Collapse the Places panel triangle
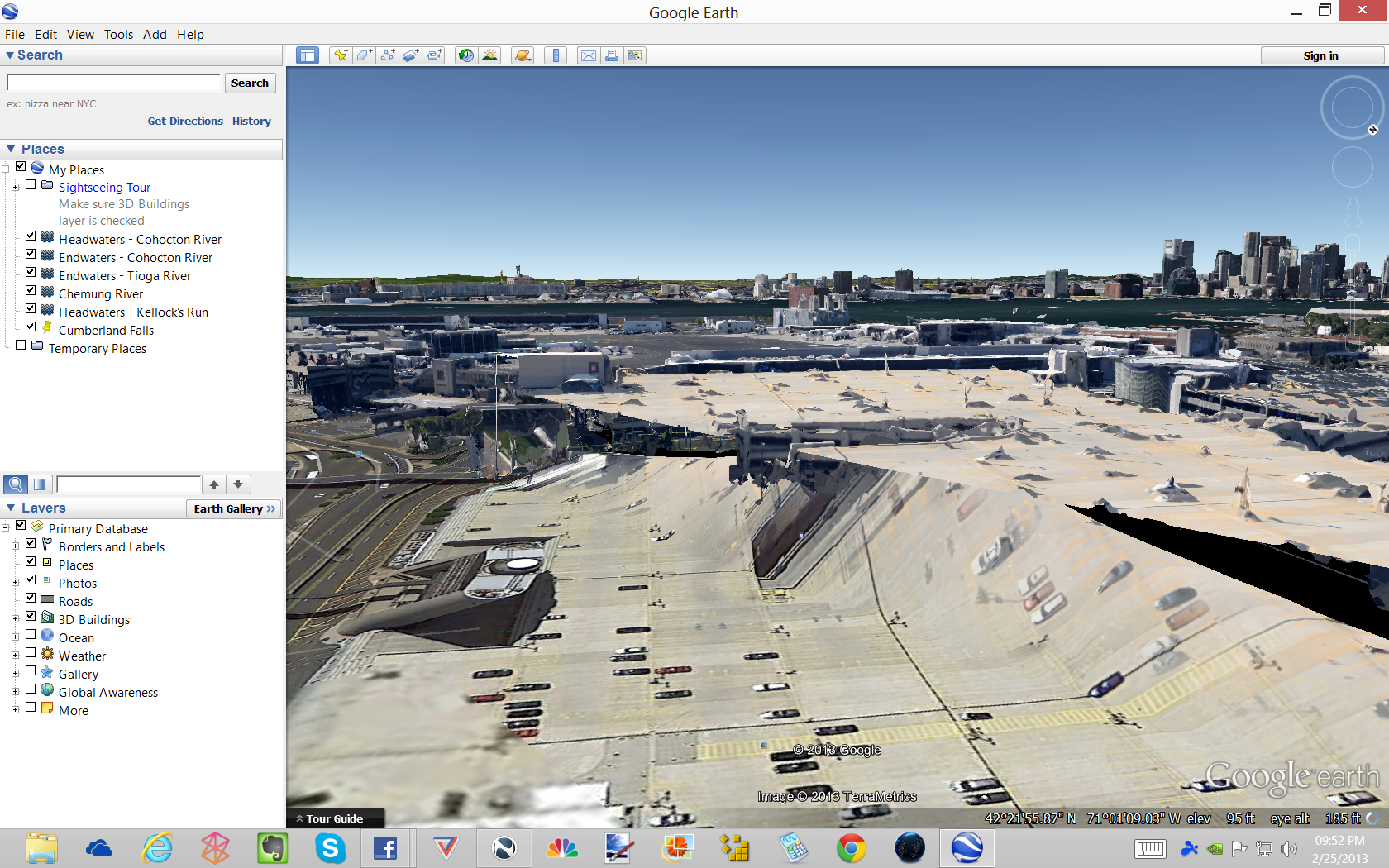Viewport: 1389px width, 868px height. pos(11,150)
